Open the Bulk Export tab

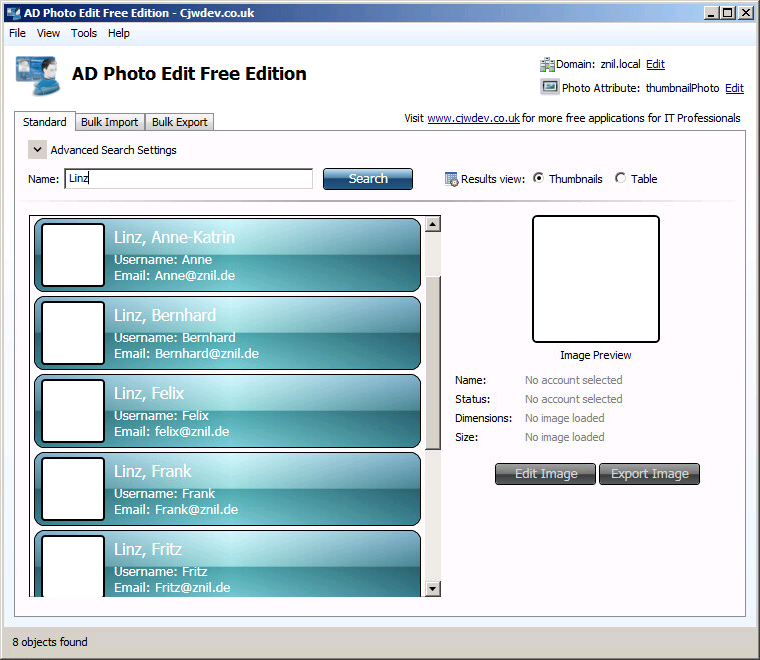pos(179,122)
